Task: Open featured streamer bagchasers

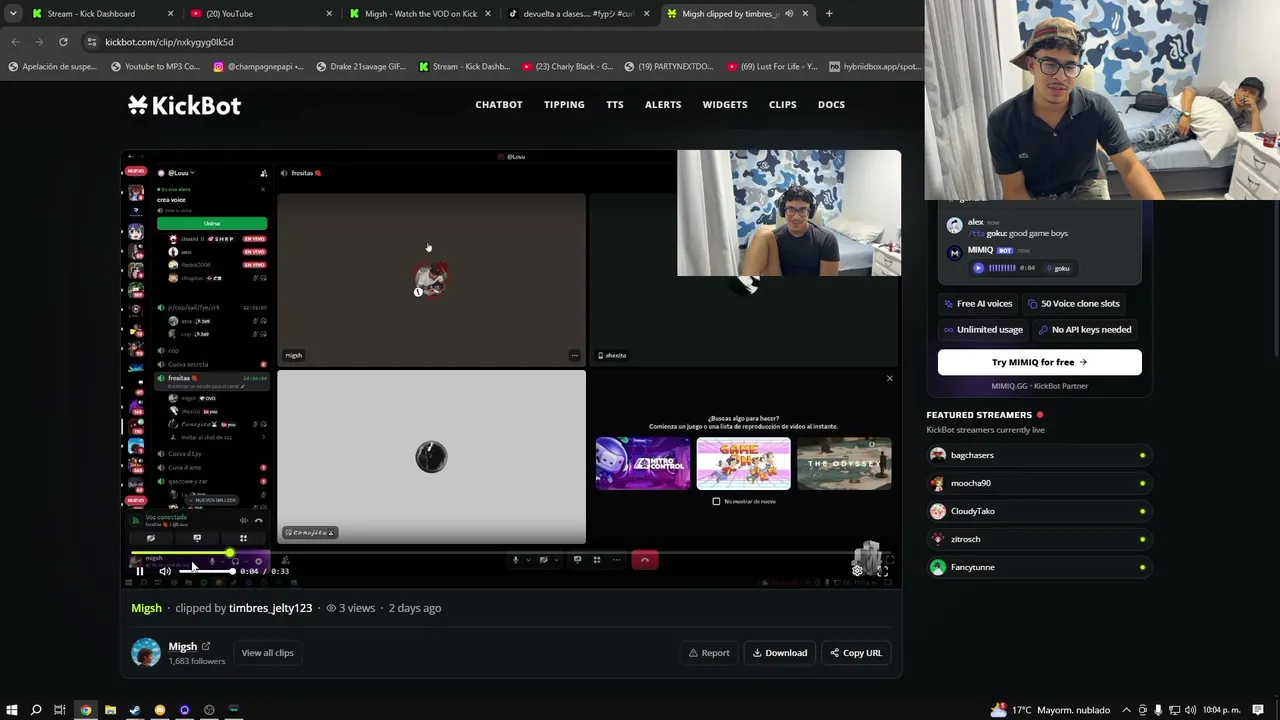Action: click(1038, 455)
